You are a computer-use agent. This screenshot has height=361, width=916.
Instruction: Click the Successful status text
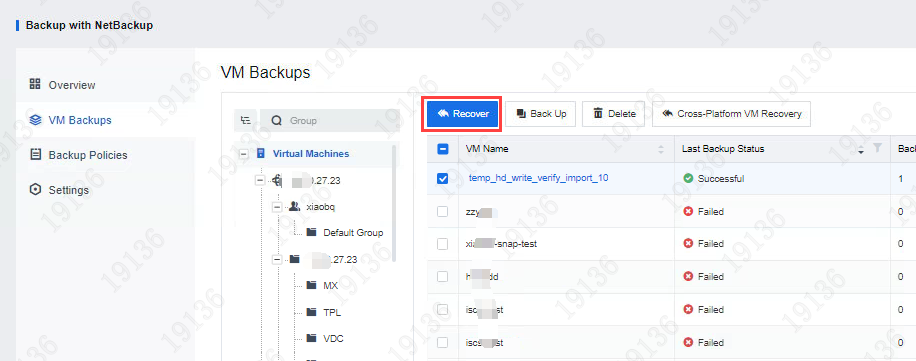pos(721,179)
